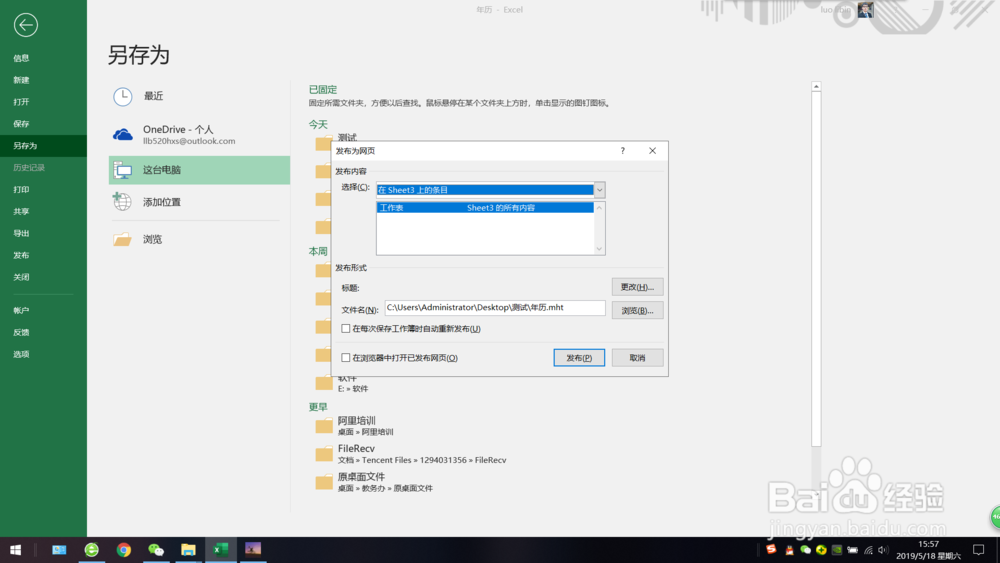Viewport: 1000px width, 563px height.
Task: Open the notification center icon
Action: coord(979,550)
